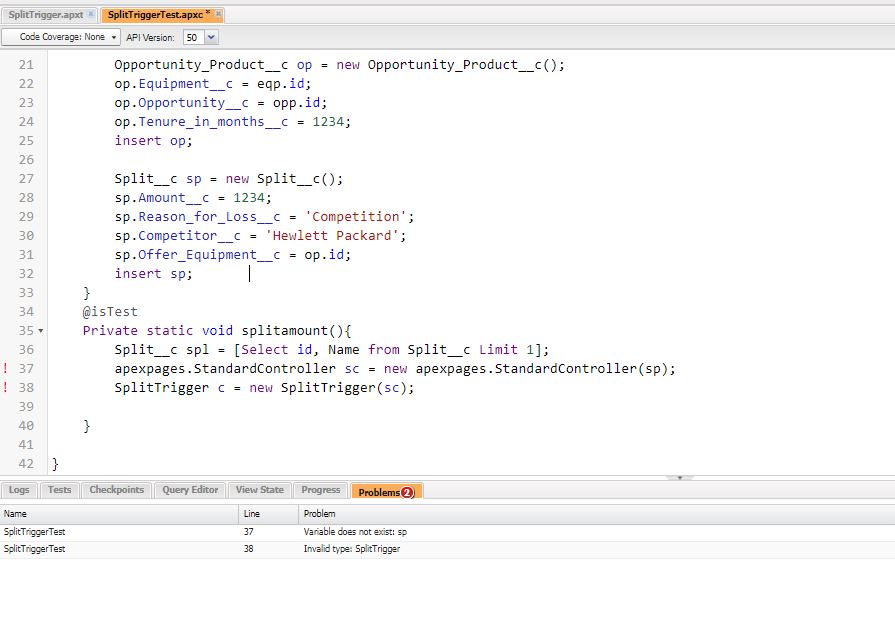The width and height of the screenshot is (895, 632).
Task: Click the error icon beside line 38
Action: [6, 387]
